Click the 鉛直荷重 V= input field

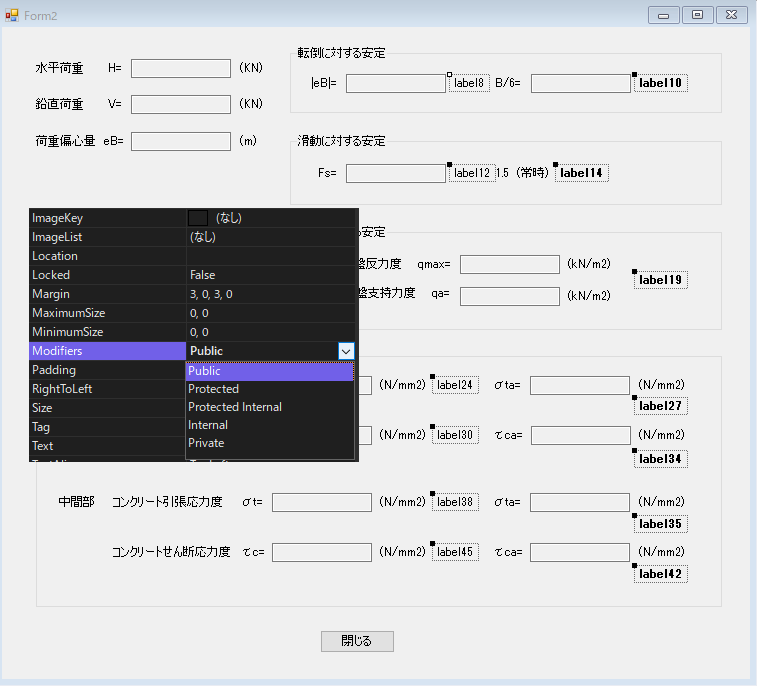click(181, 104)
